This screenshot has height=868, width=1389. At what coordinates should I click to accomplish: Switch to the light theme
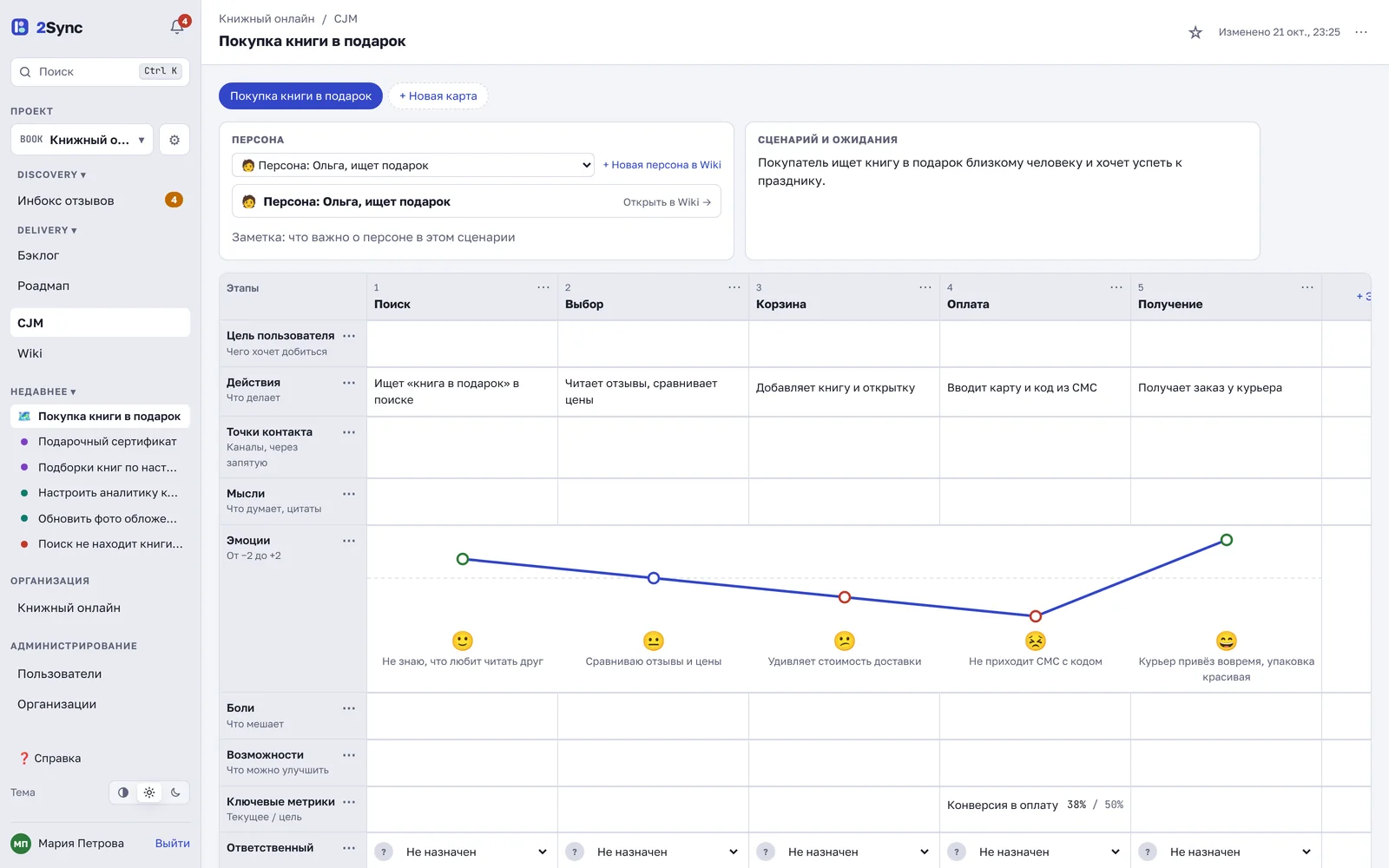pyautogui.click(x=149, y=792)
